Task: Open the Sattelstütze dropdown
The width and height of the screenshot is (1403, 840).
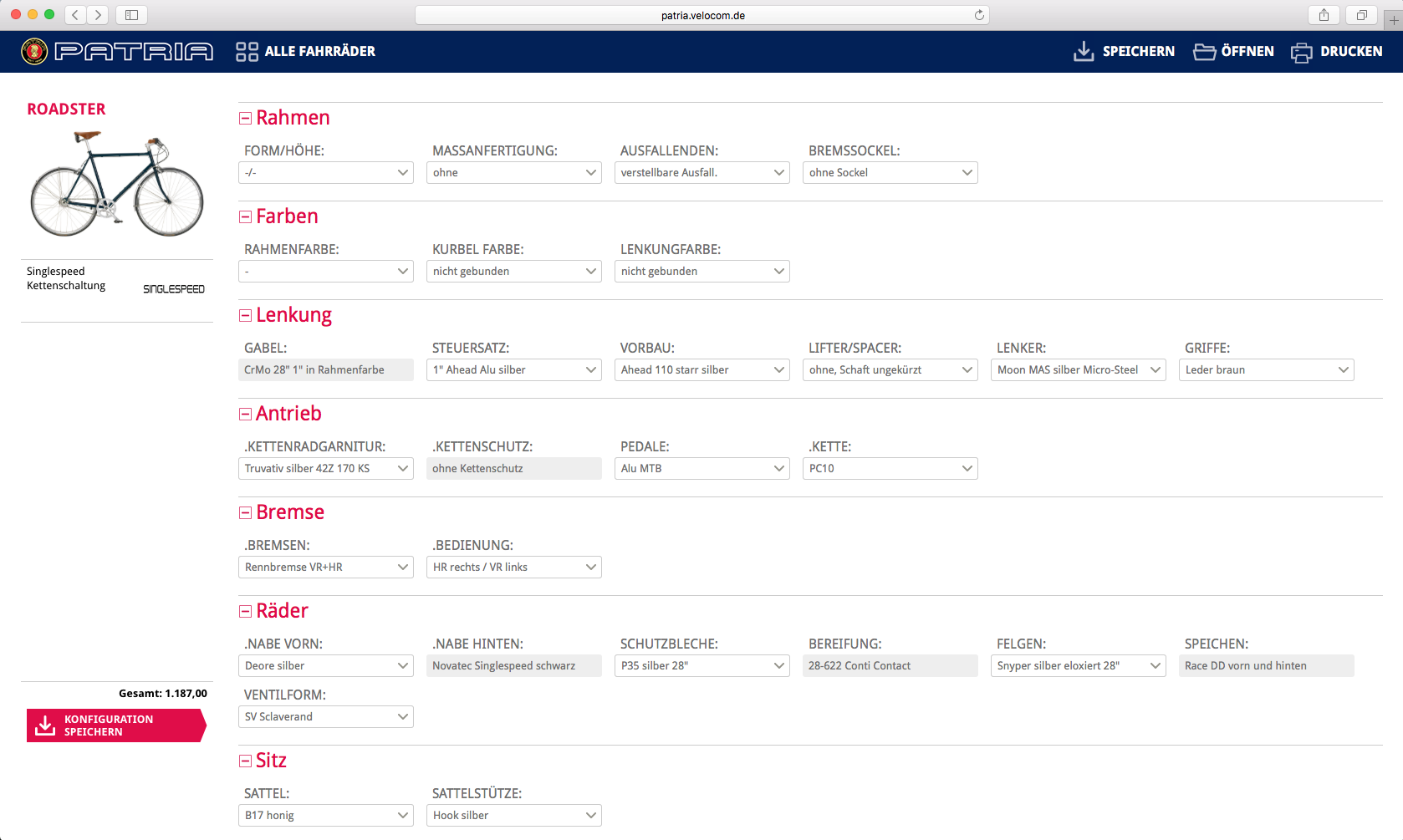Action: pos(514,816)
